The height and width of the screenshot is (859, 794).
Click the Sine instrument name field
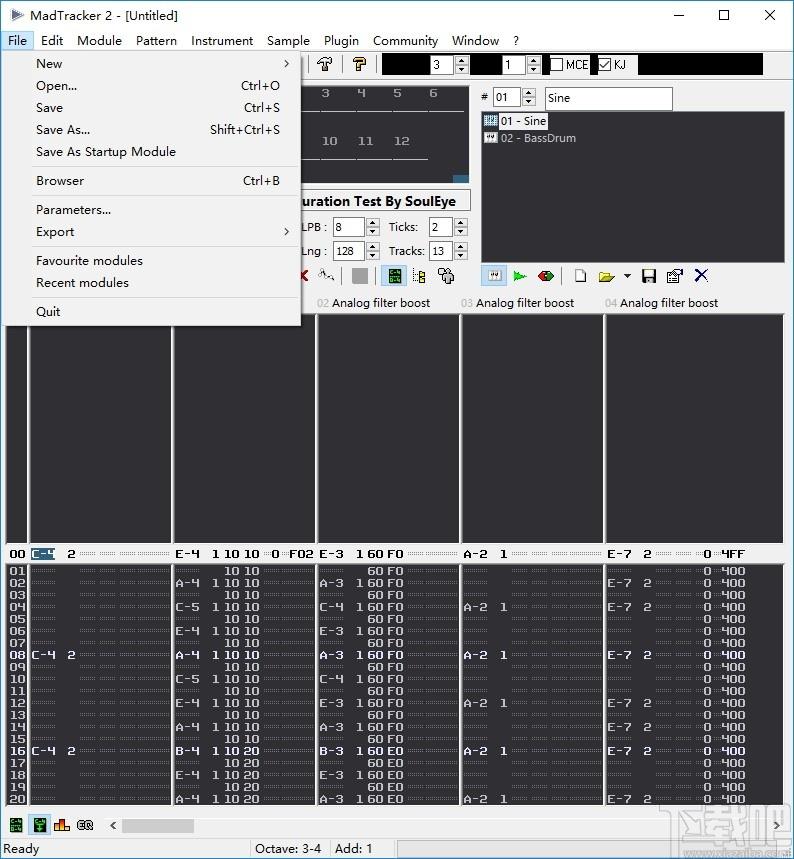tap(608, 98)
